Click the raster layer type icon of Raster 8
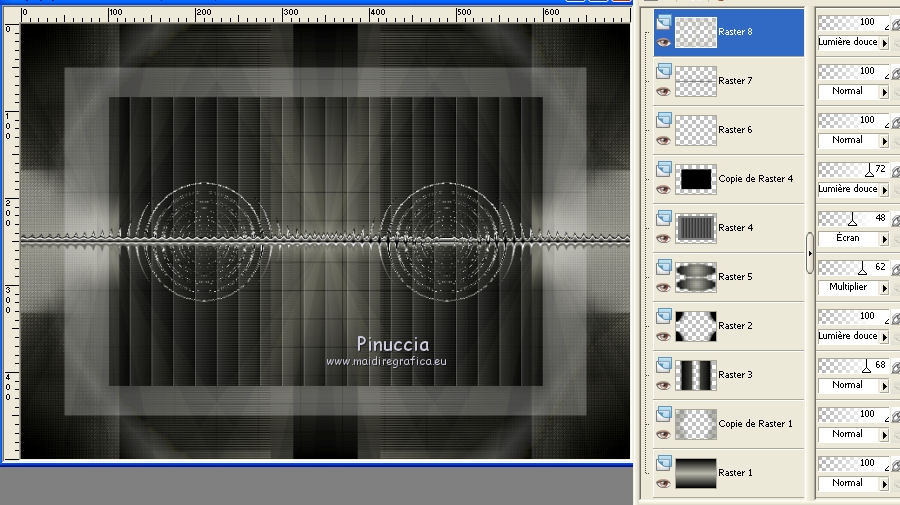 pyautogui.click(x=664, y=22)
